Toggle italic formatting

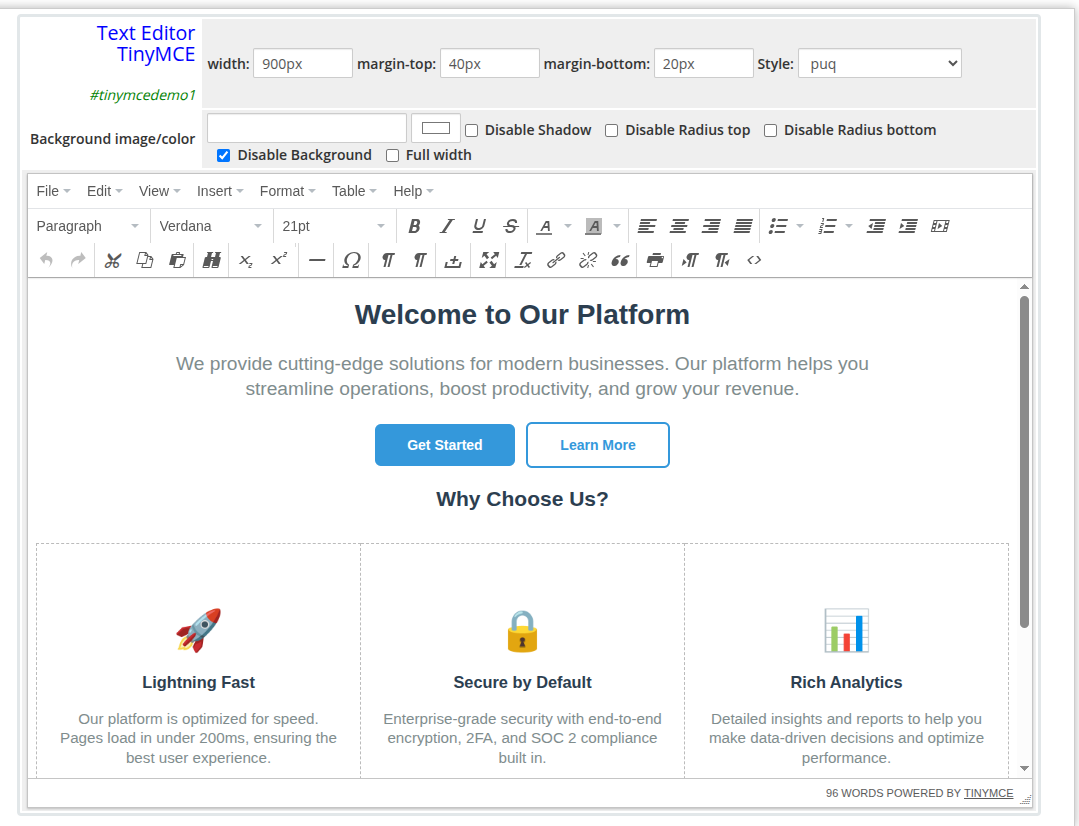[x=446, y=226]
